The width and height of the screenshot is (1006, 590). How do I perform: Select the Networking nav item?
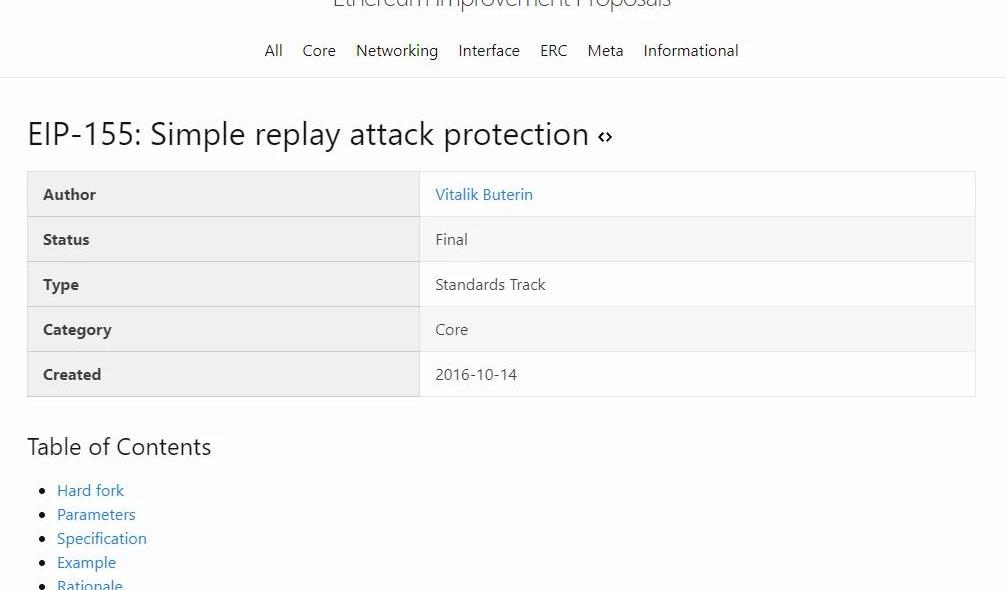pos(397,51)
